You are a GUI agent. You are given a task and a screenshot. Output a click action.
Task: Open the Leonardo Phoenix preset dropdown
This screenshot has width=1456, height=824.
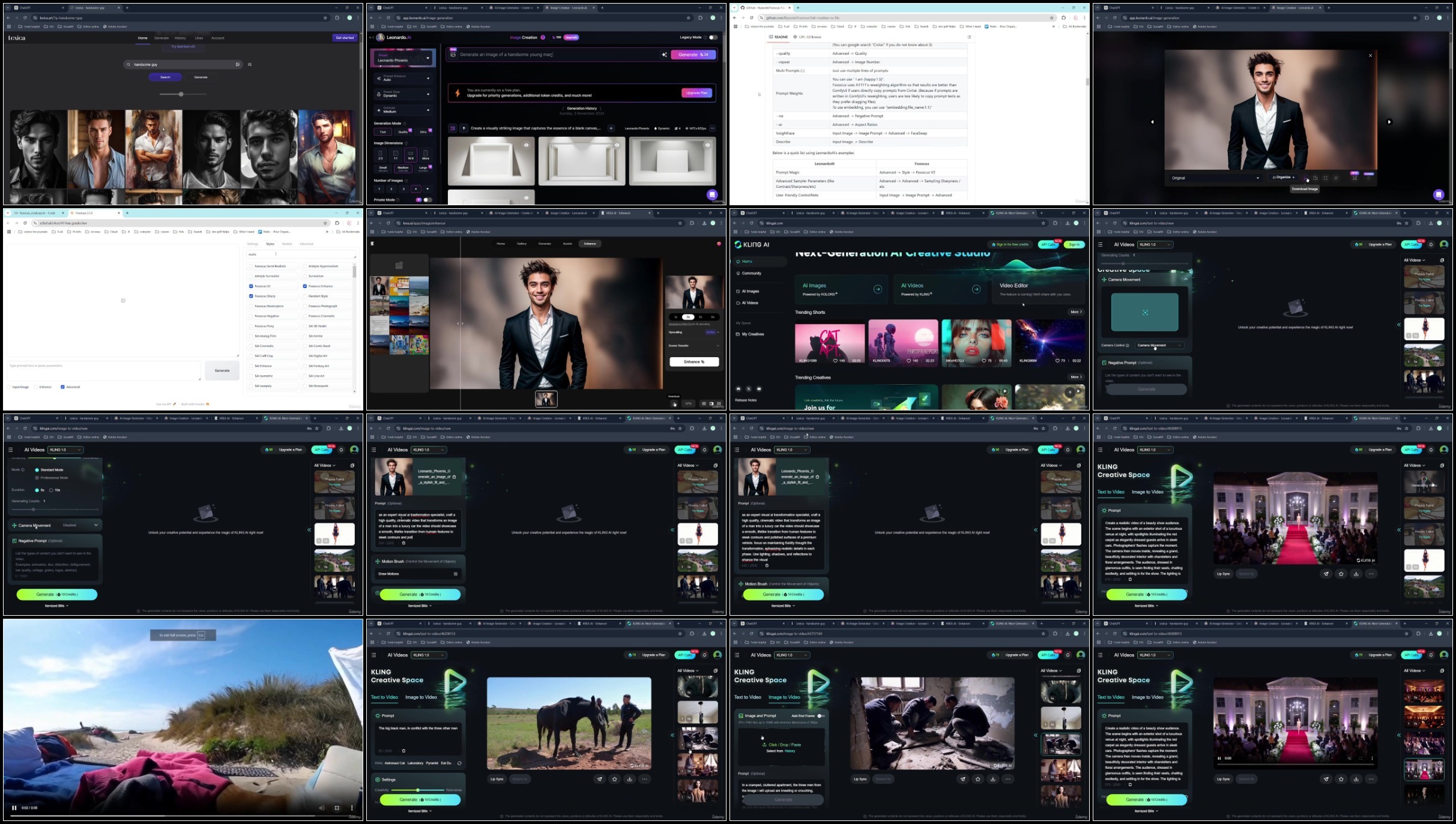coord(403,58)
